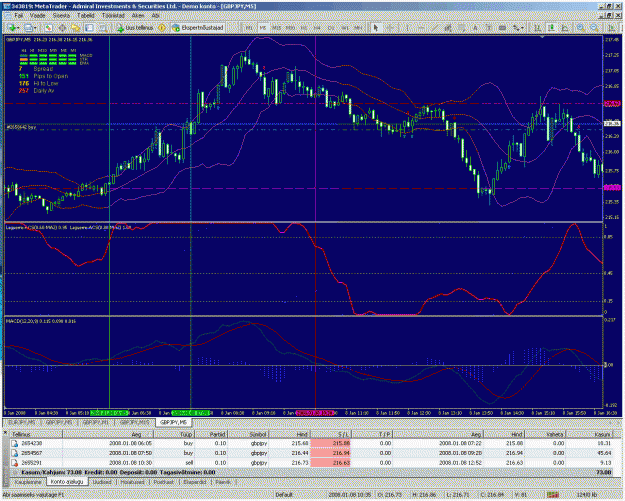
Task: Toggle the 'Ekspertnõustajad' button
Action: [197, 28]
